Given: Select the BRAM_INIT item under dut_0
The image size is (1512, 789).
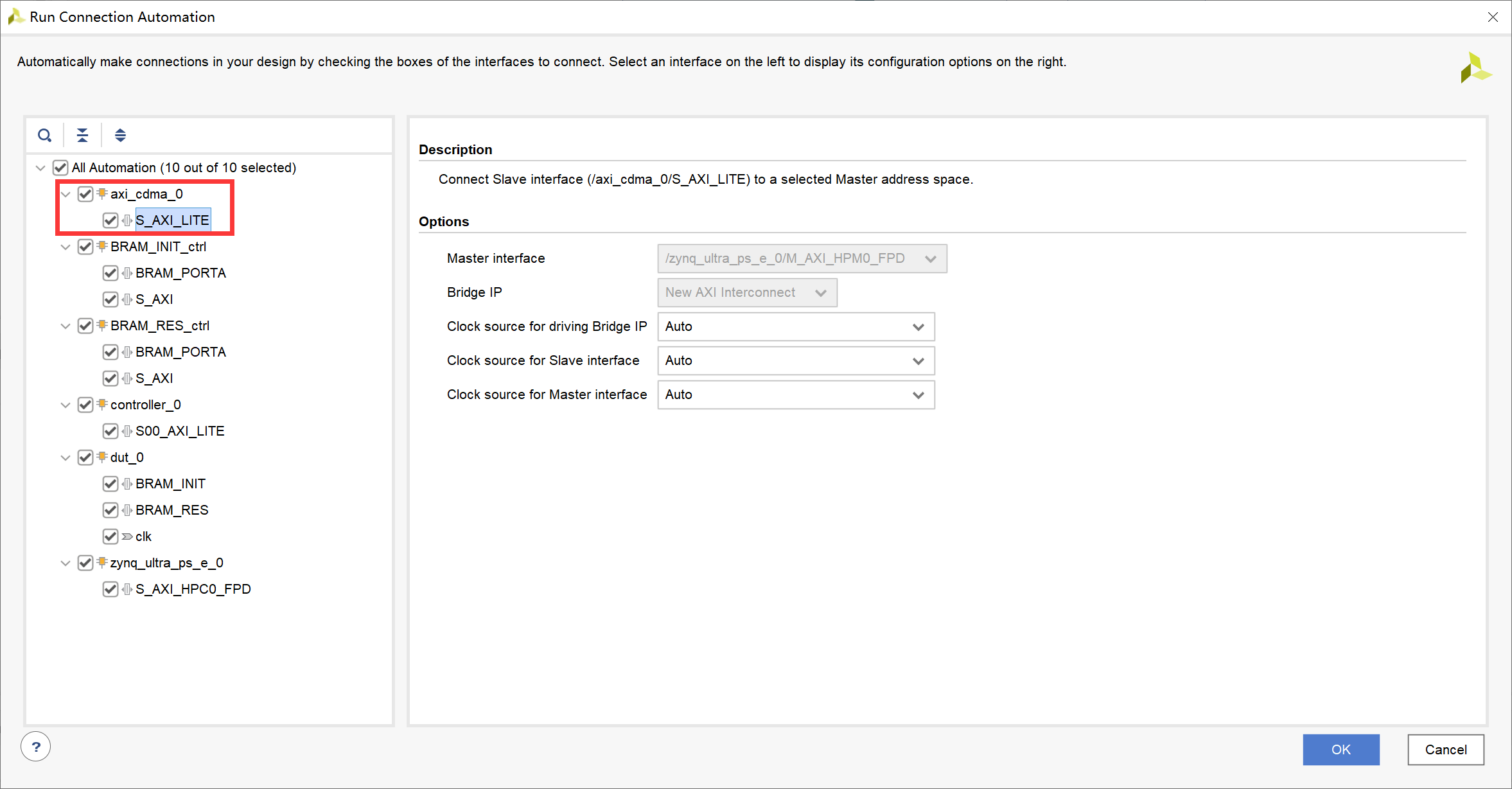Looking at the screenshot, I should [170, 484].
